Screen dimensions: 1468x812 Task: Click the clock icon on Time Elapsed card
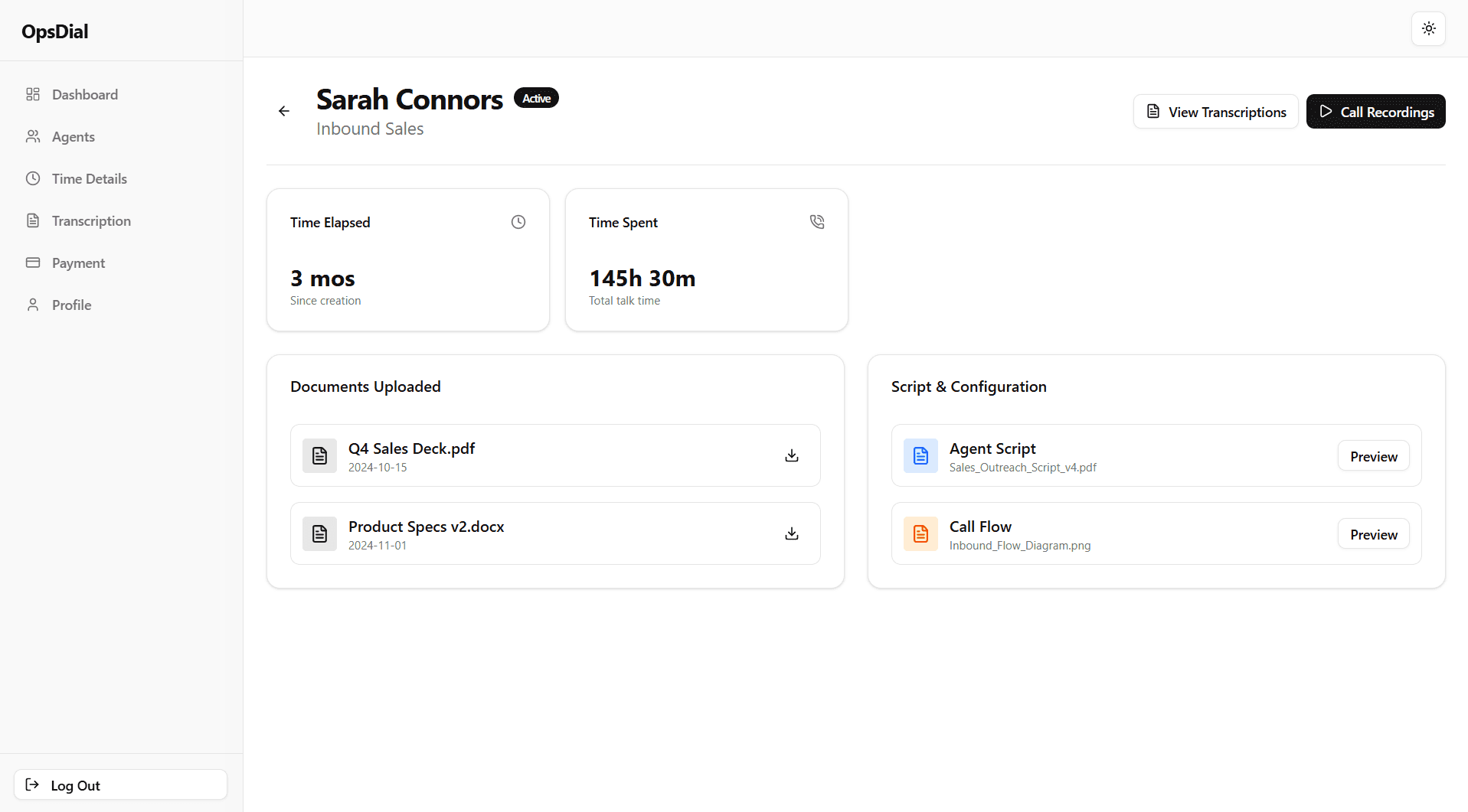coord(518,221)
